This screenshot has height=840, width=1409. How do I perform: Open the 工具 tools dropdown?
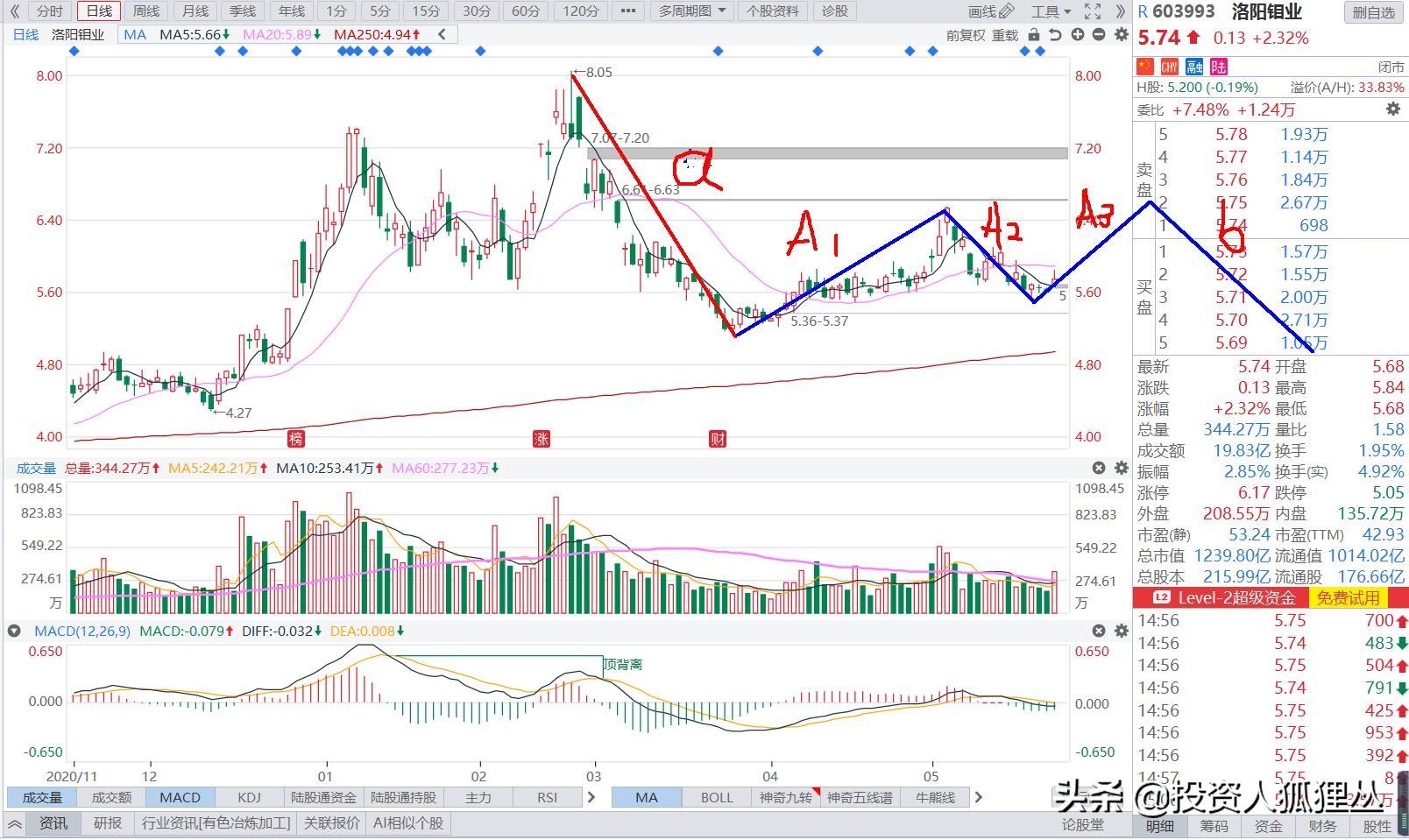1051,11
